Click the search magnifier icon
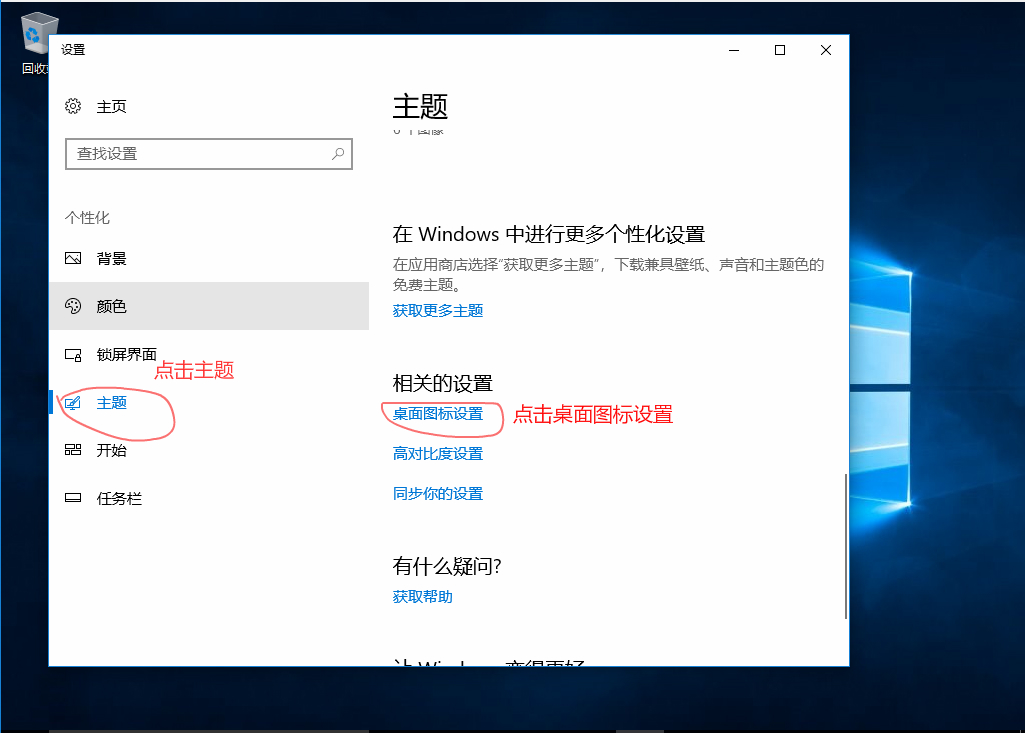Screen dimensions: 1025x733 pos(340,154)
